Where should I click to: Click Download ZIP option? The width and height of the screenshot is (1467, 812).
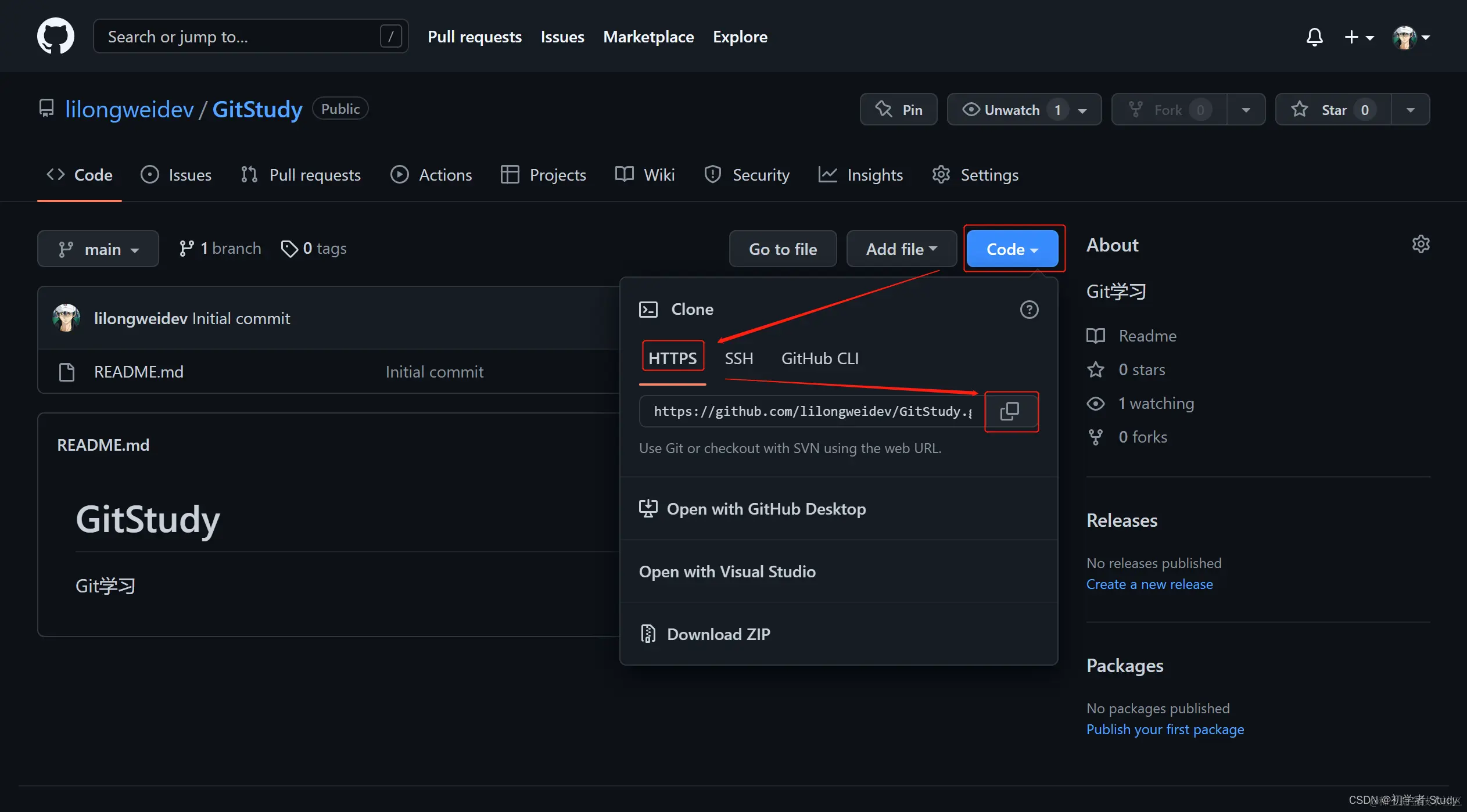(718, 634)
